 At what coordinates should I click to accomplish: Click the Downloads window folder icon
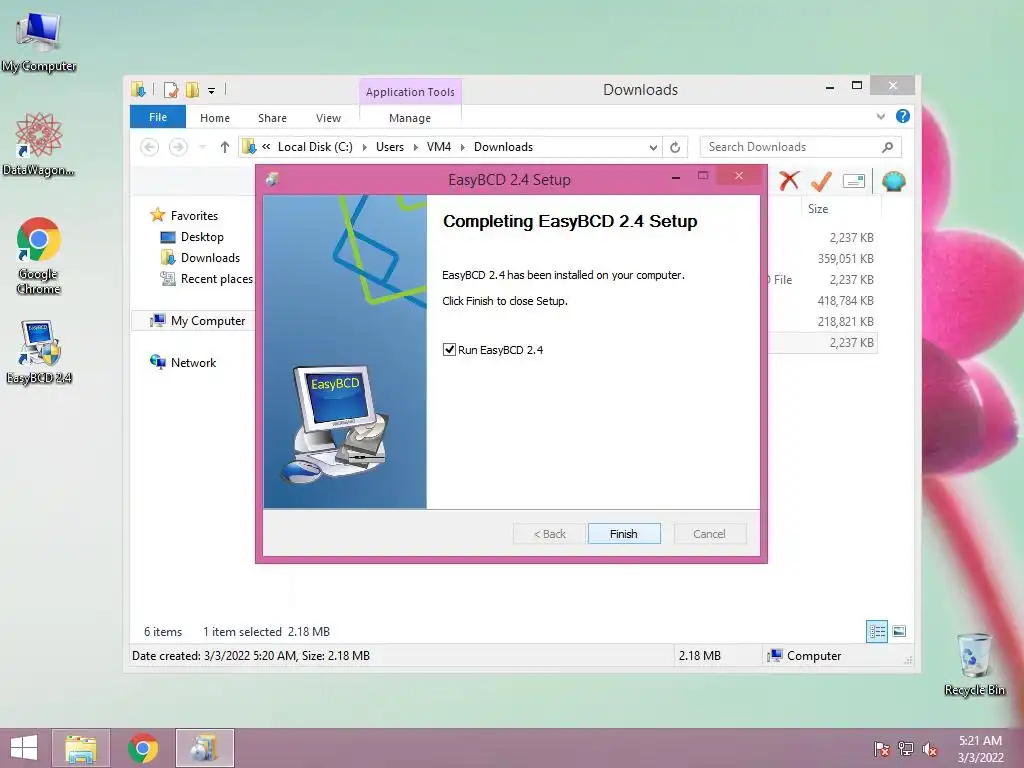tap(138, 89)
